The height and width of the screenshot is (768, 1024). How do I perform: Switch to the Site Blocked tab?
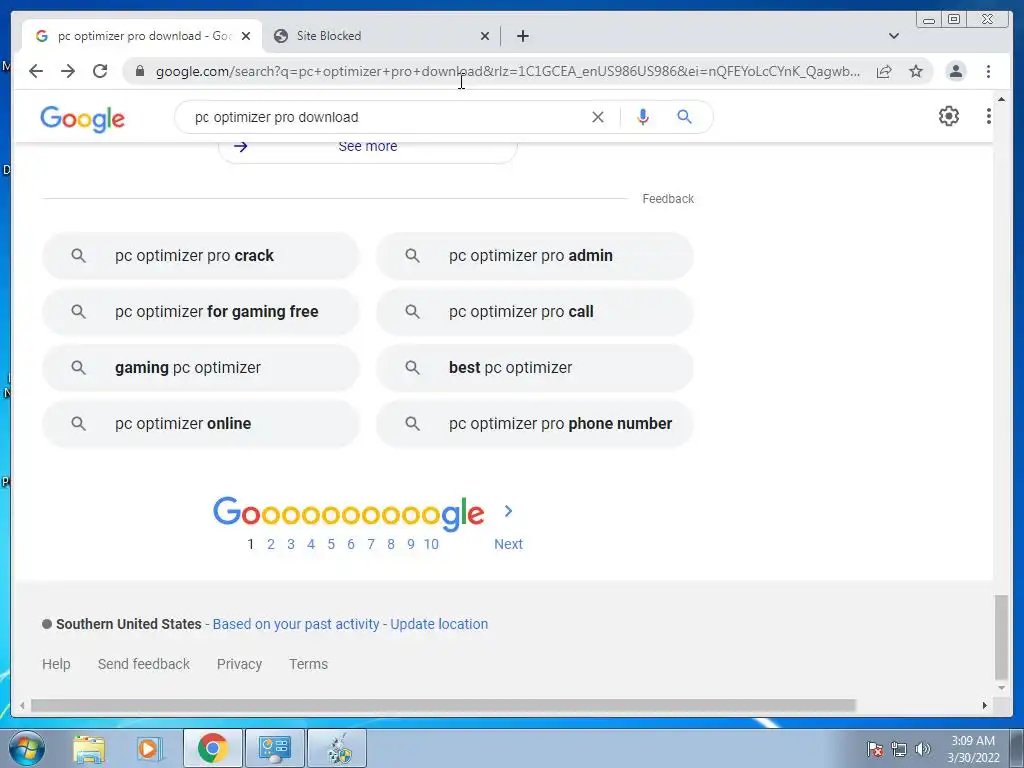tap(380, 36)
